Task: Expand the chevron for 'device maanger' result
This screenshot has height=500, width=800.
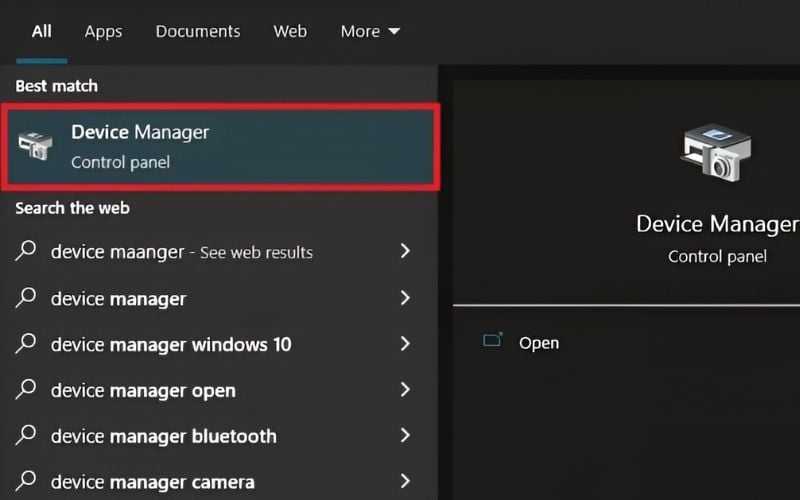Action: pyautogui.click(x=405, y=251)
